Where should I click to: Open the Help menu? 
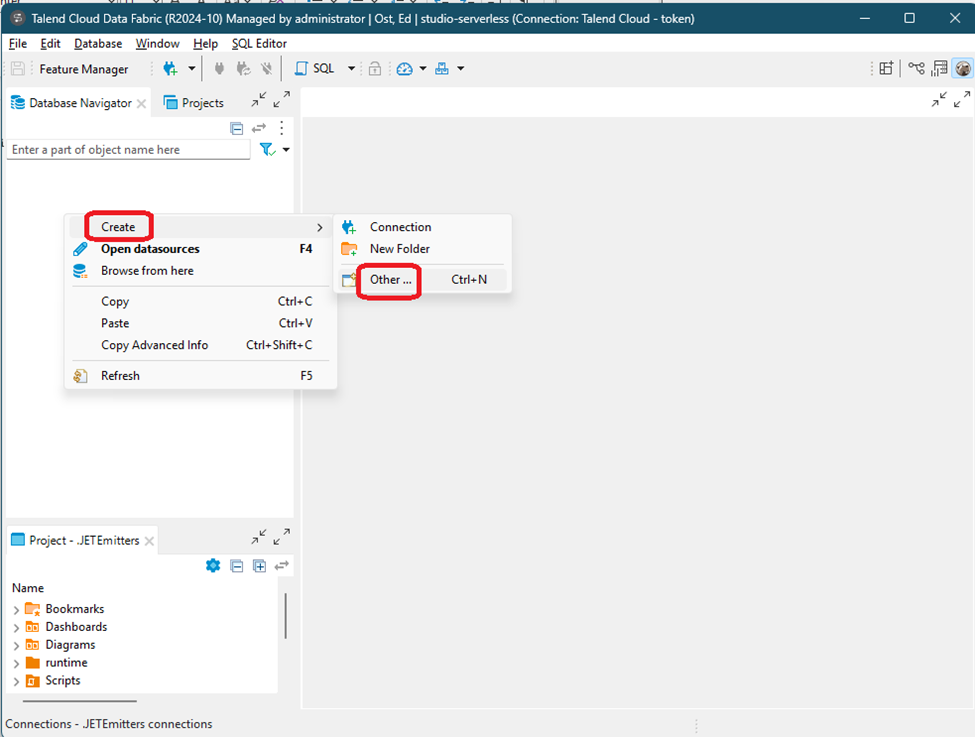(x=205, y=44)
